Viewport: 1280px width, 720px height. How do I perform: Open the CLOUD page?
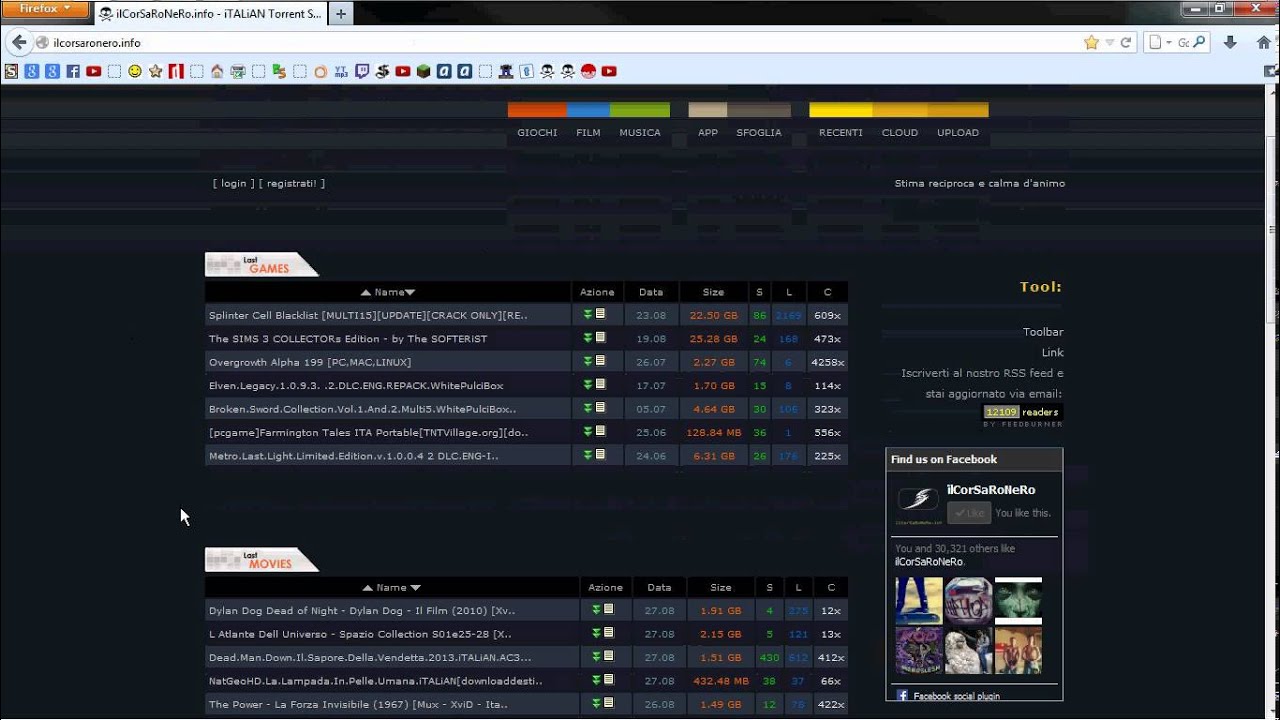[x=900, y=132]
